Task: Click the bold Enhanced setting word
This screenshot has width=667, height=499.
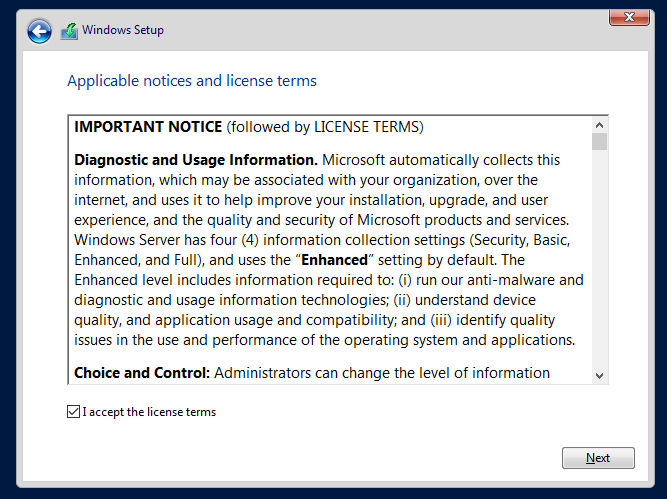Action: [x=334, y=260]
